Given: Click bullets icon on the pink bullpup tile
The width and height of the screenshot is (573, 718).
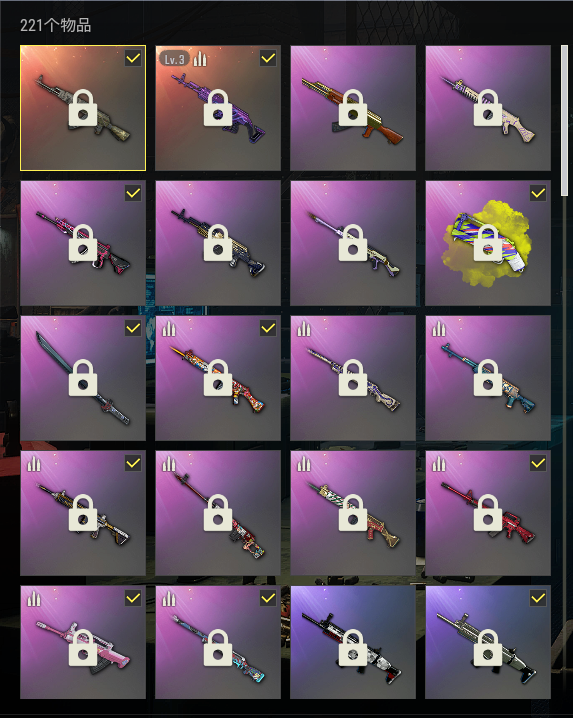Looking at the screenshot, I should 33,598.
